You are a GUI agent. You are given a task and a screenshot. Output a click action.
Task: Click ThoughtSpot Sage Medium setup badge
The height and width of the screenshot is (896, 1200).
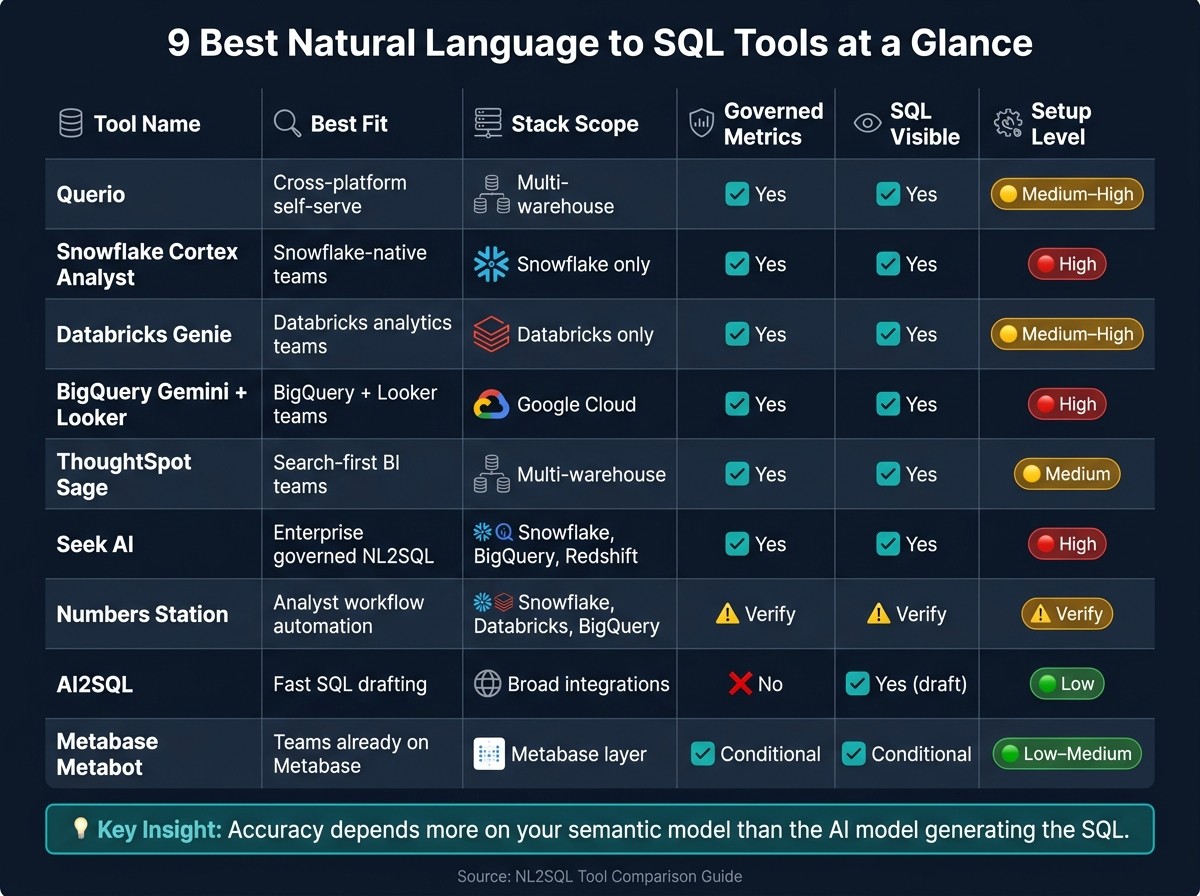(x=1067, y=474)
